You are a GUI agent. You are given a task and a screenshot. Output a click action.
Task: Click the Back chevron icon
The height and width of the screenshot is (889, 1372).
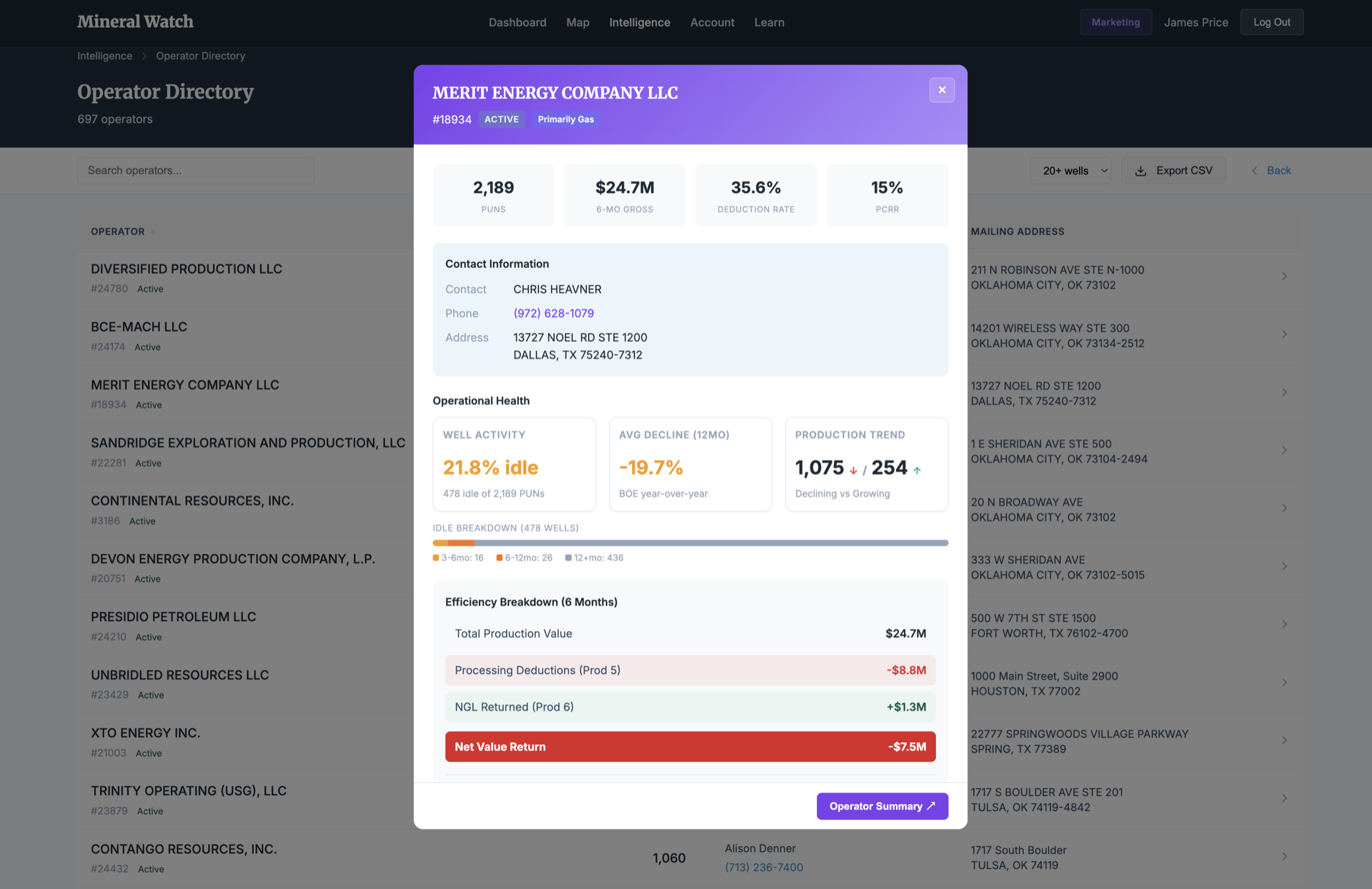pos(1254,171)
